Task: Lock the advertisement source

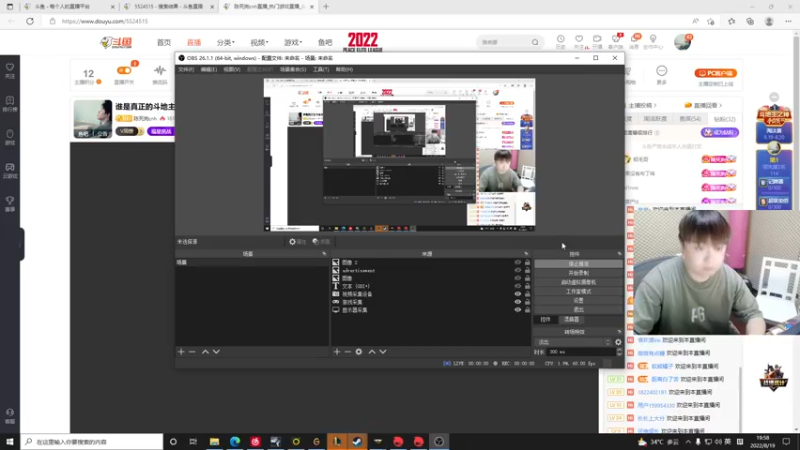Action: [x=527, y=270]
